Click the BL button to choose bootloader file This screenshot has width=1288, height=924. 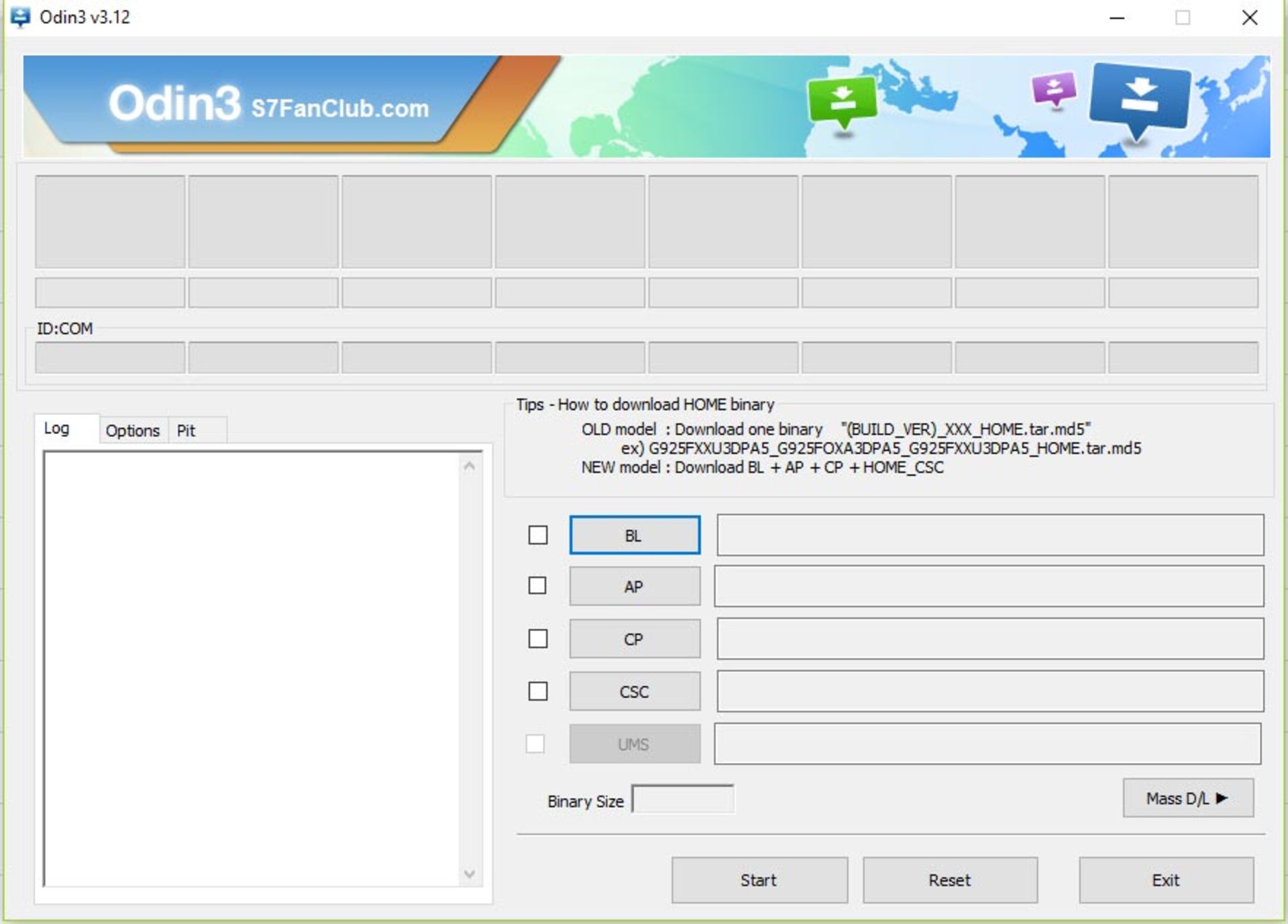[x=635, y=535]
